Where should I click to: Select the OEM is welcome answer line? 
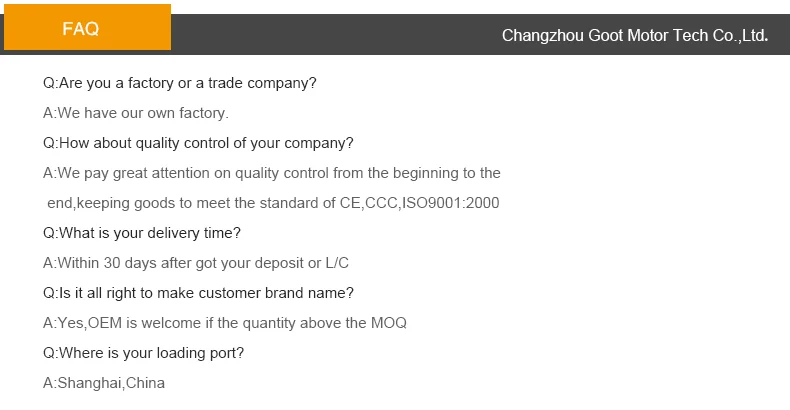click(x=225, y=323)
